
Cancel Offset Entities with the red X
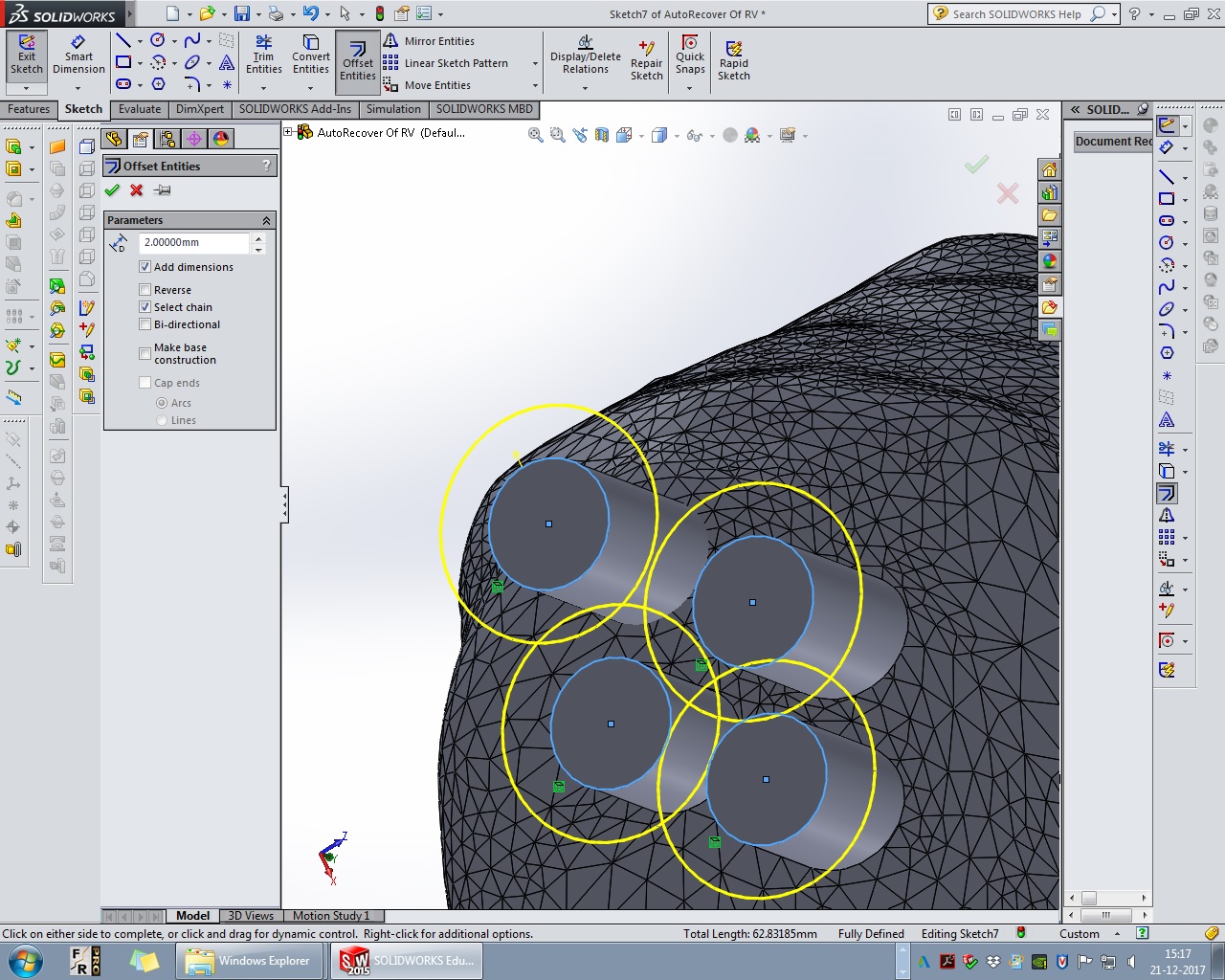[x=137, y=190]
